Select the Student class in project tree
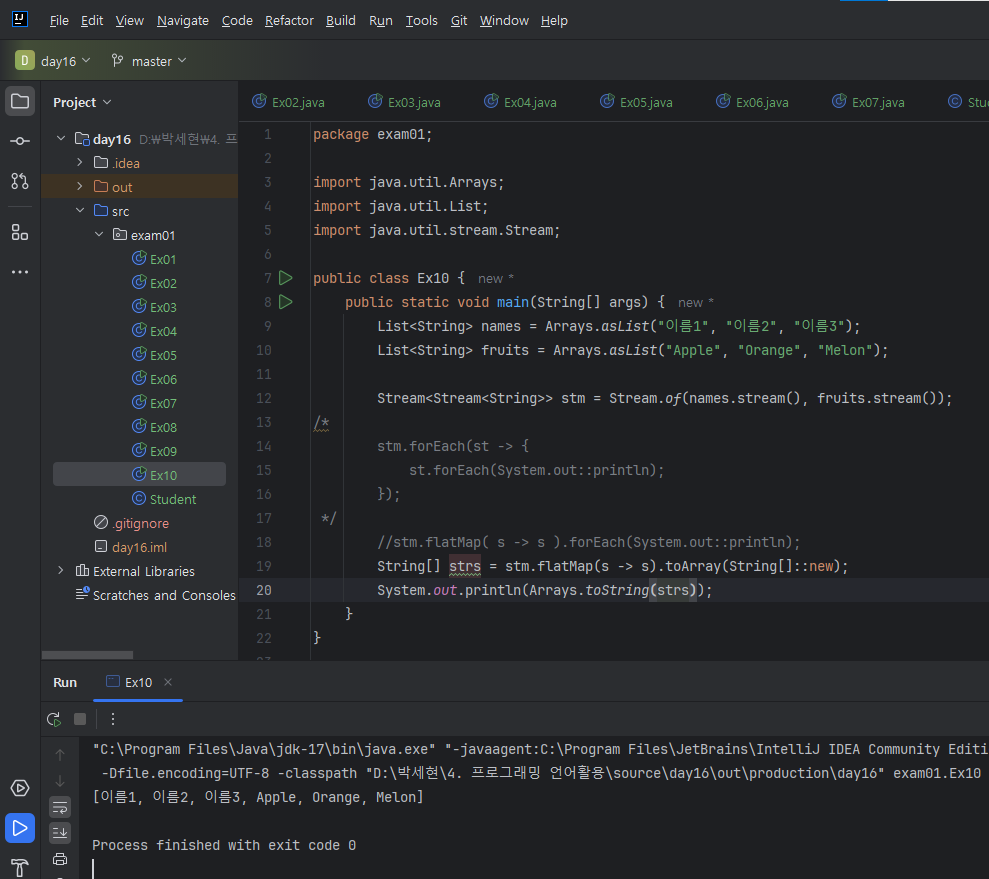Viewport: 989px width, 879px height. pos(172,499)
